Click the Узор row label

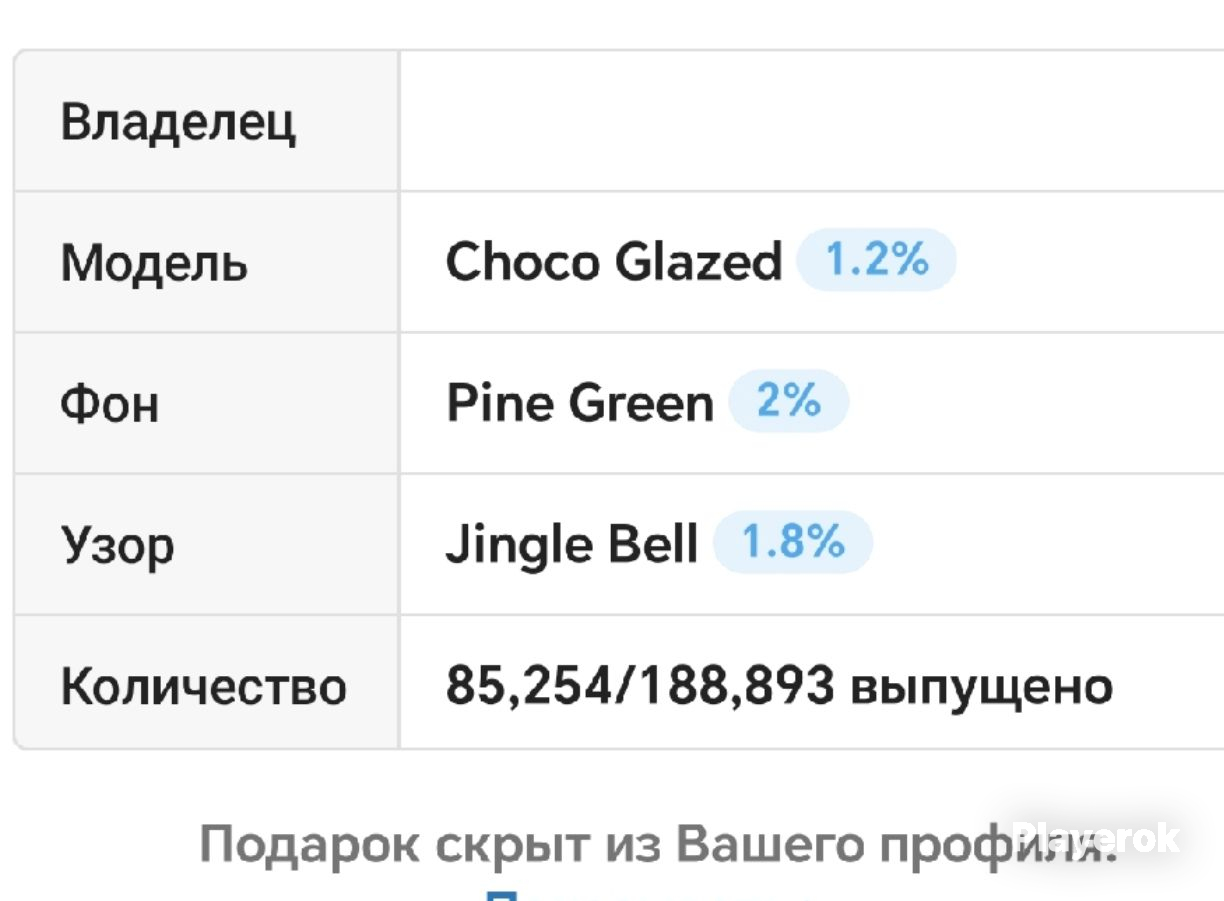(117, 547)
